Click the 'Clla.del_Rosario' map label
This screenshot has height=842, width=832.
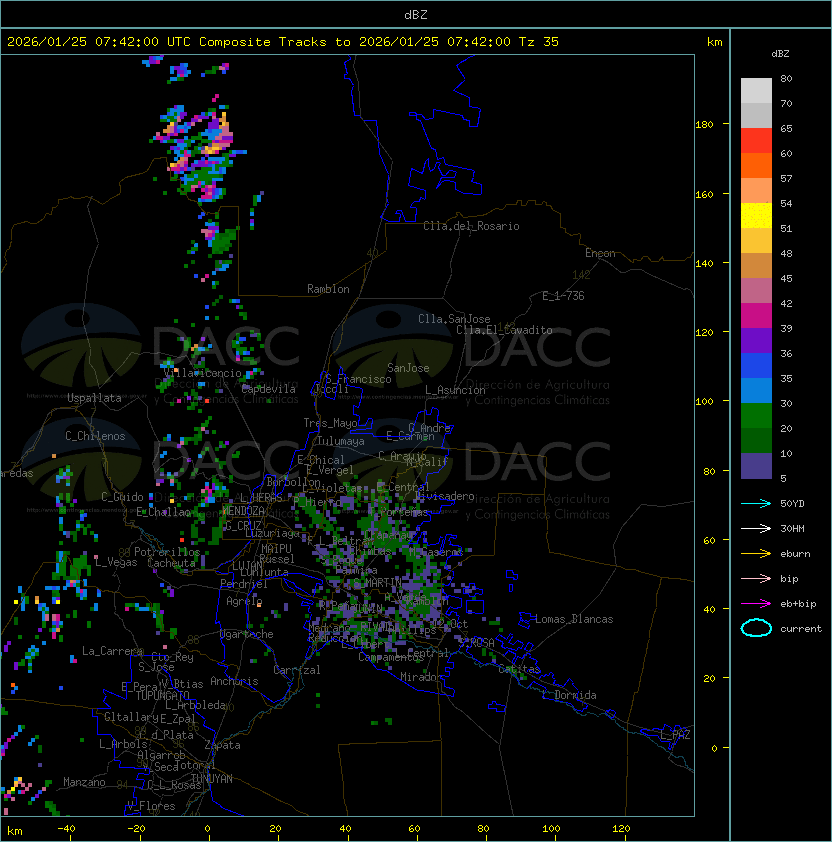471,226
